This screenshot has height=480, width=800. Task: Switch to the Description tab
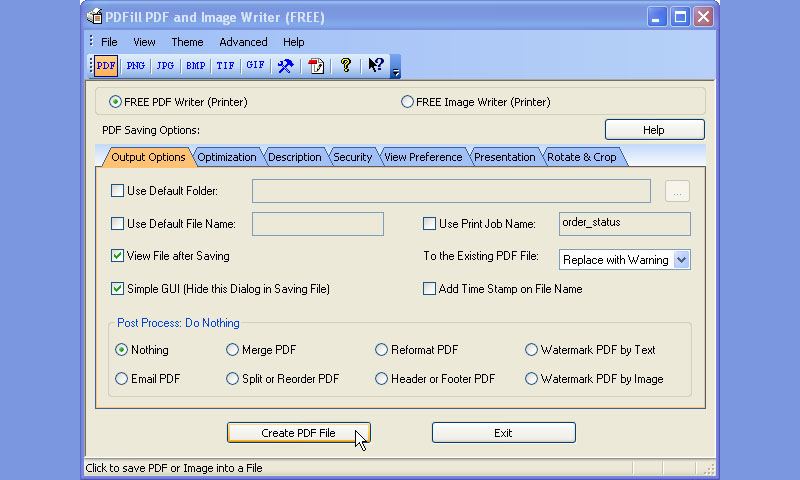[295, 157]
